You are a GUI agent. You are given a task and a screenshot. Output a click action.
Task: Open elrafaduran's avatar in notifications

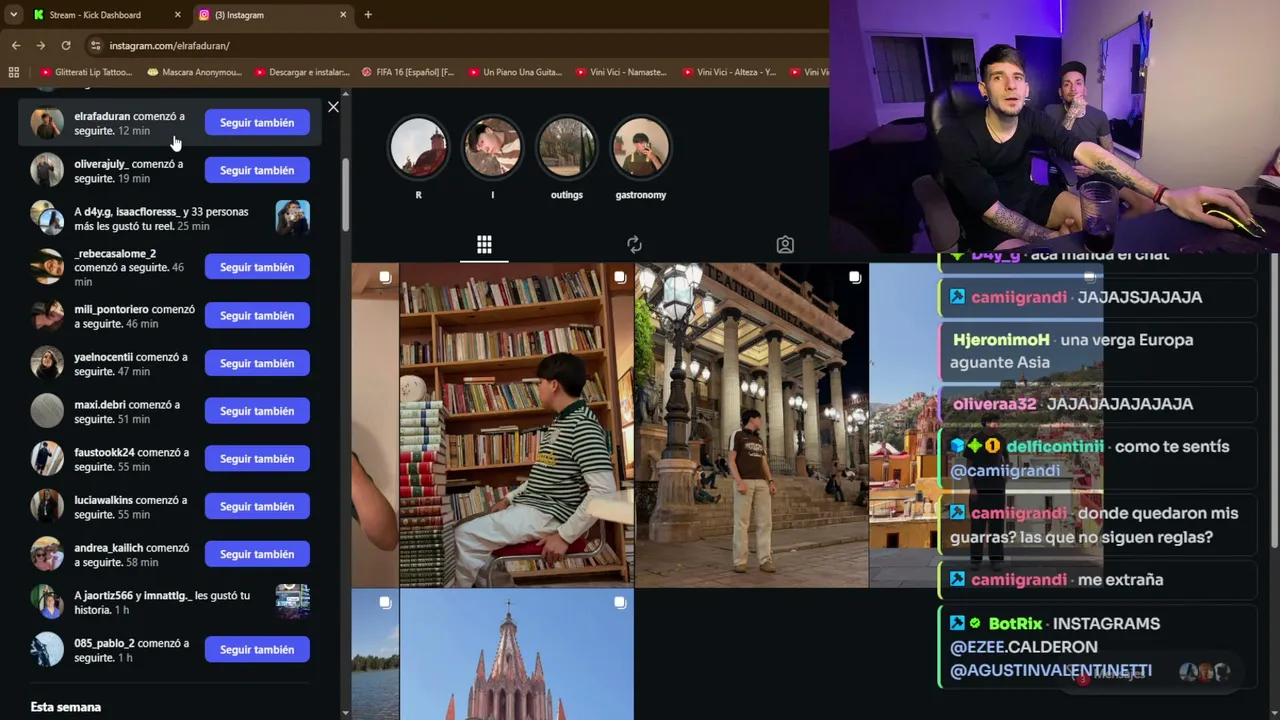pos(47,123)
